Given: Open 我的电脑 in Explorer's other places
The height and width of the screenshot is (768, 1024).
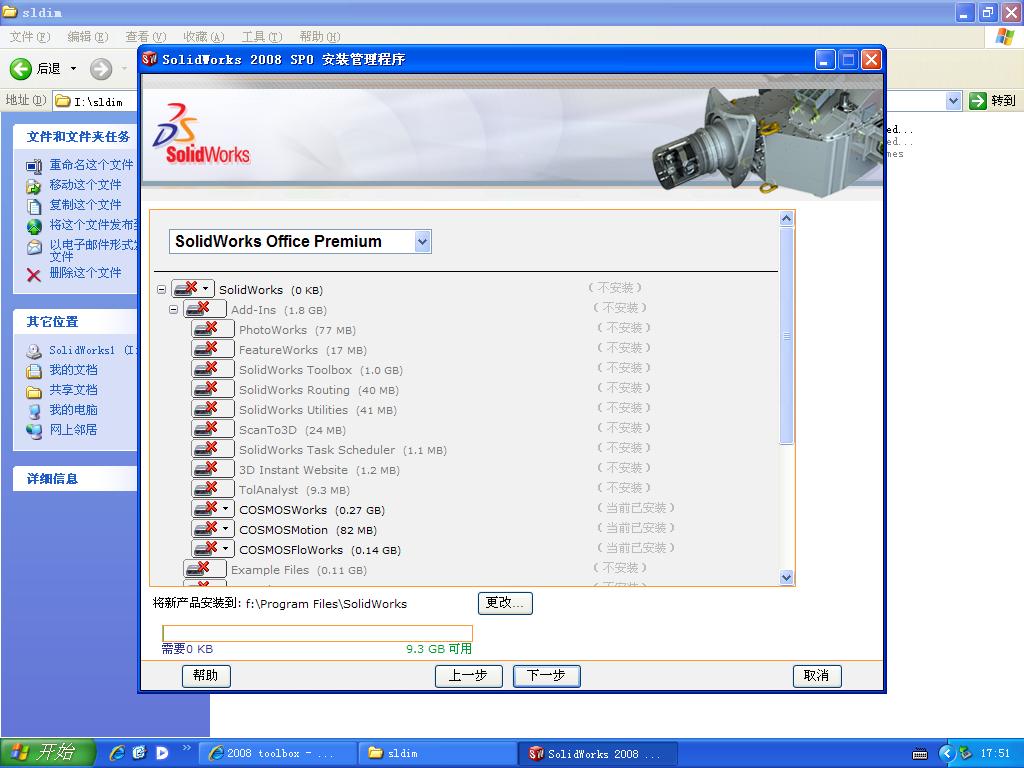Looking at the screenshot, I should pyautogui.click(x=73, y=409).
